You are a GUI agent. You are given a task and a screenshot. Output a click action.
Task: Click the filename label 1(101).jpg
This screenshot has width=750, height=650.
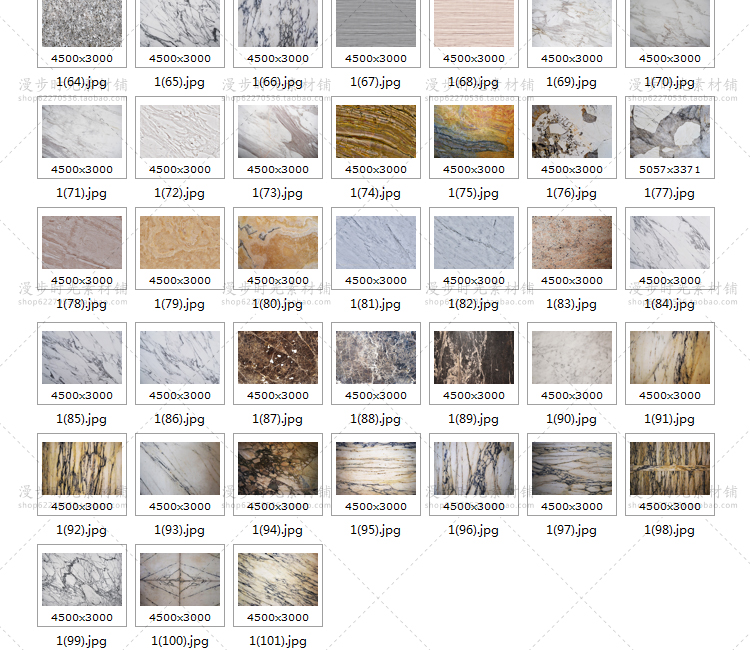pyautogui.click(x=278, y=641)
